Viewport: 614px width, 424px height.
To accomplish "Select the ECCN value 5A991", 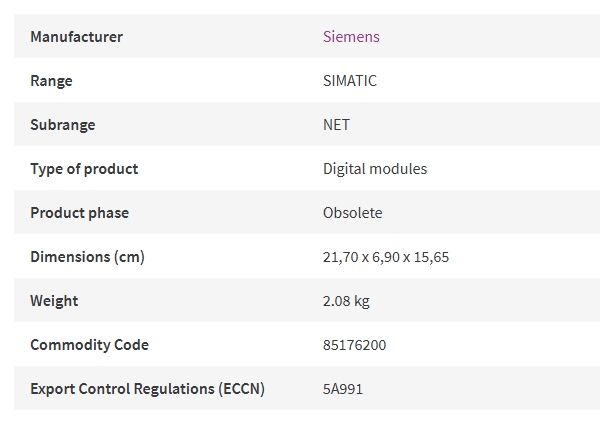I will pyautogui.click(x=343, y=389).
